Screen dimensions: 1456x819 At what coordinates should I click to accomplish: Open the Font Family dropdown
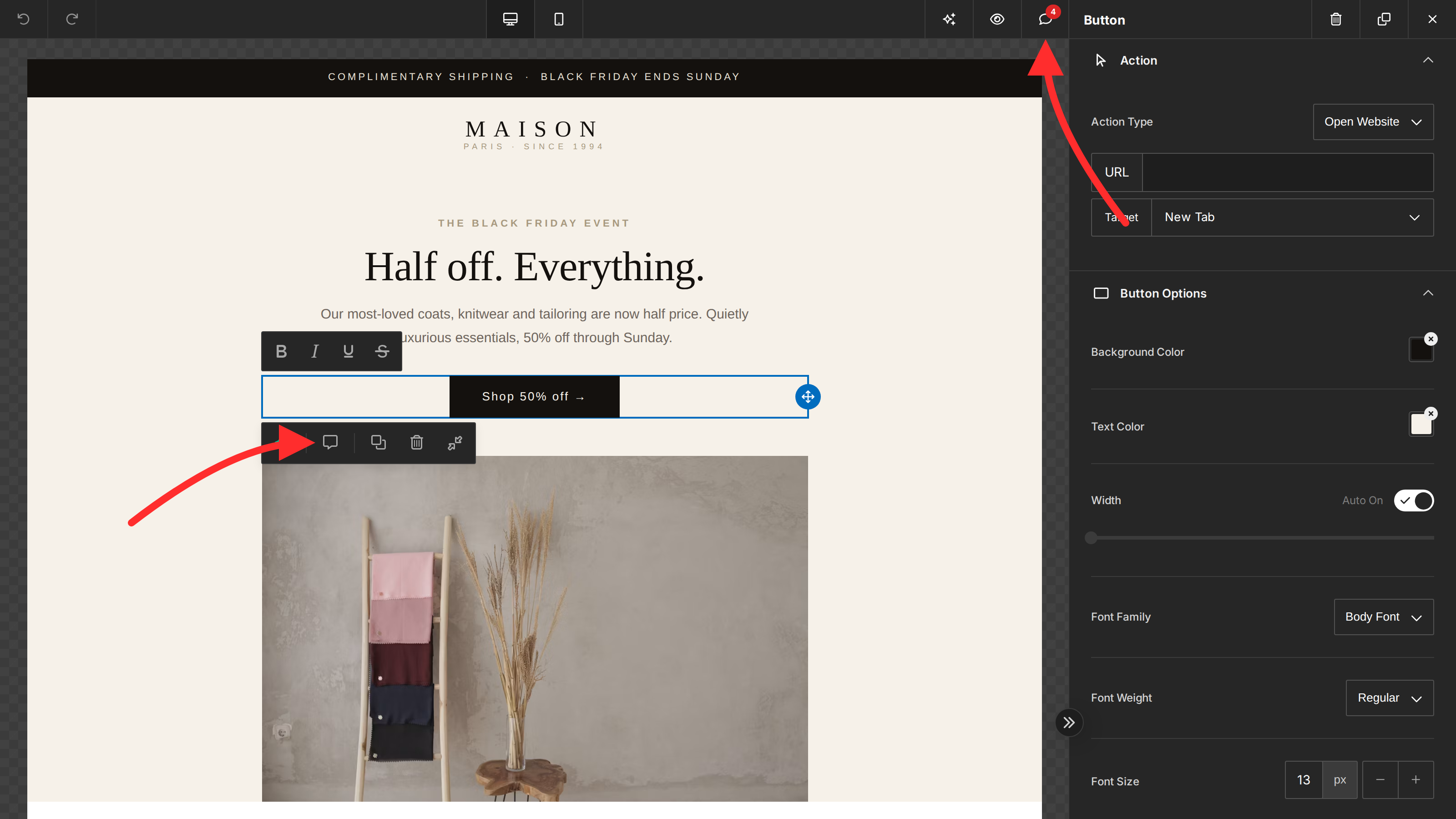1383,617
